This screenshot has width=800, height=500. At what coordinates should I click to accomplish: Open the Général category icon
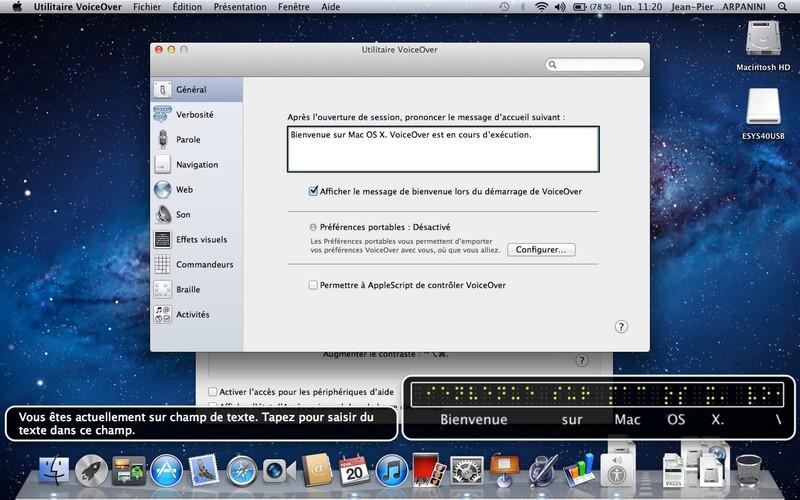coord(163,90)
